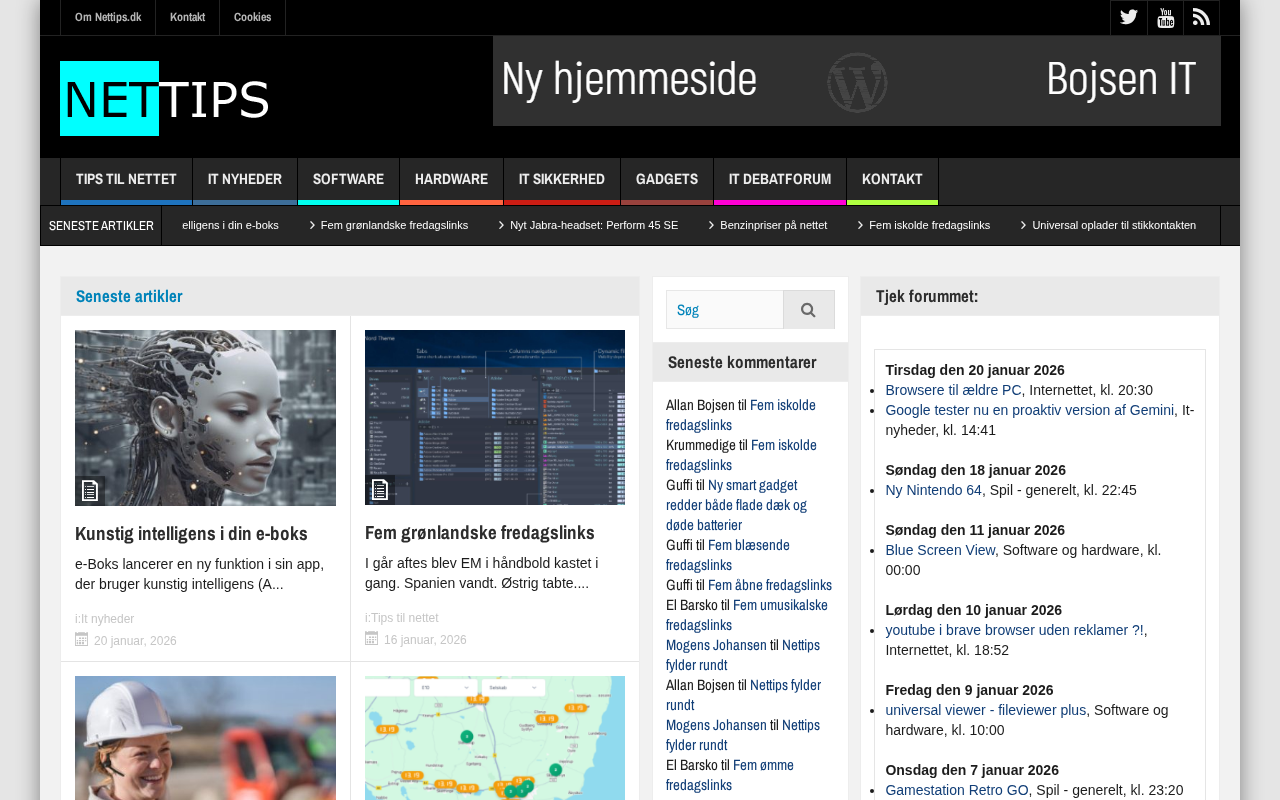1280x800 pixels.
Task: Open the Tips til nettet category under Greenland article
Action: click(x=404, y=618)
